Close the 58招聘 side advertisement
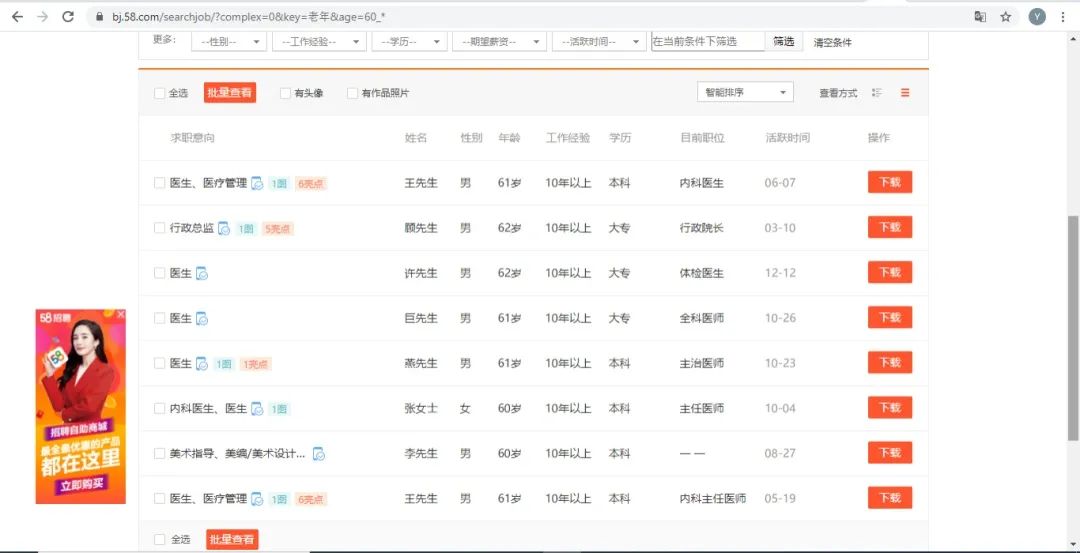The height and width of the screenshot is (553, 1080). point(121,314)
